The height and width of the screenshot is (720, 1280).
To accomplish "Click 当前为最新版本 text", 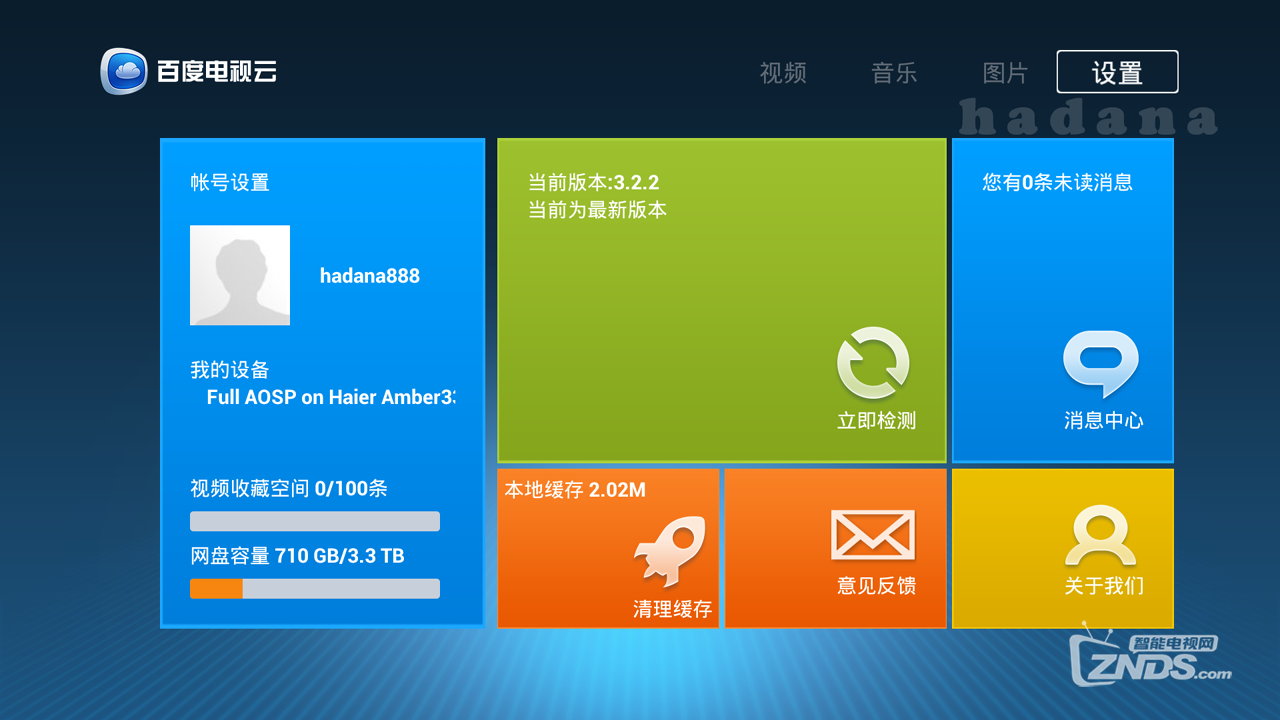I will coord(597,210).
